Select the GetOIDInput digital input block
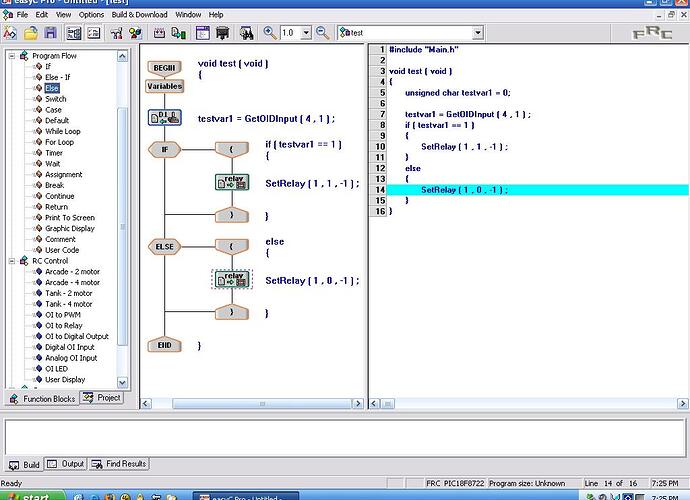The height and width of the screenshot is (500, 690). (x=165, y=118)
